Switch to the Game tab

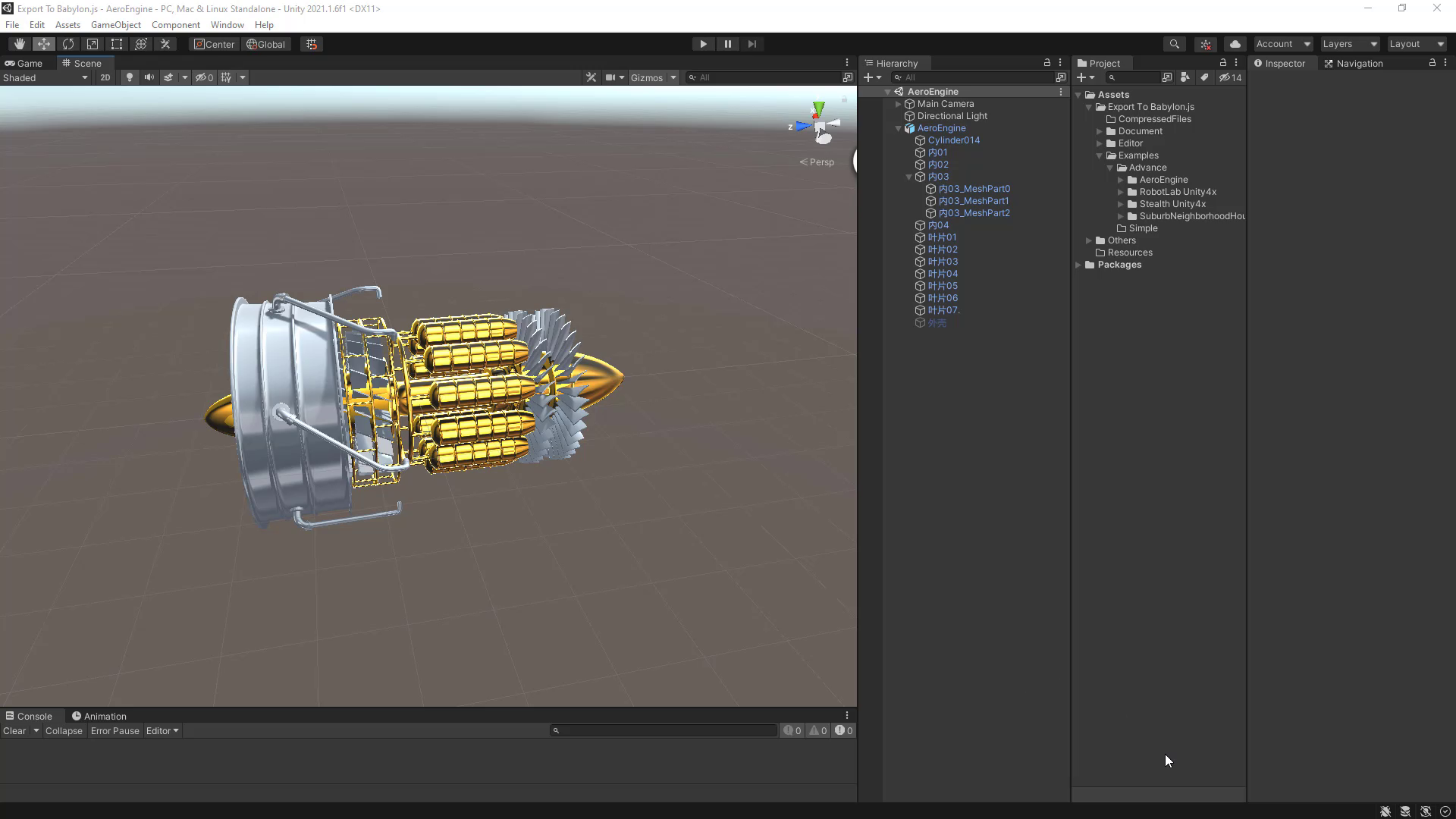pyautogui.click(x=24, y=63)
